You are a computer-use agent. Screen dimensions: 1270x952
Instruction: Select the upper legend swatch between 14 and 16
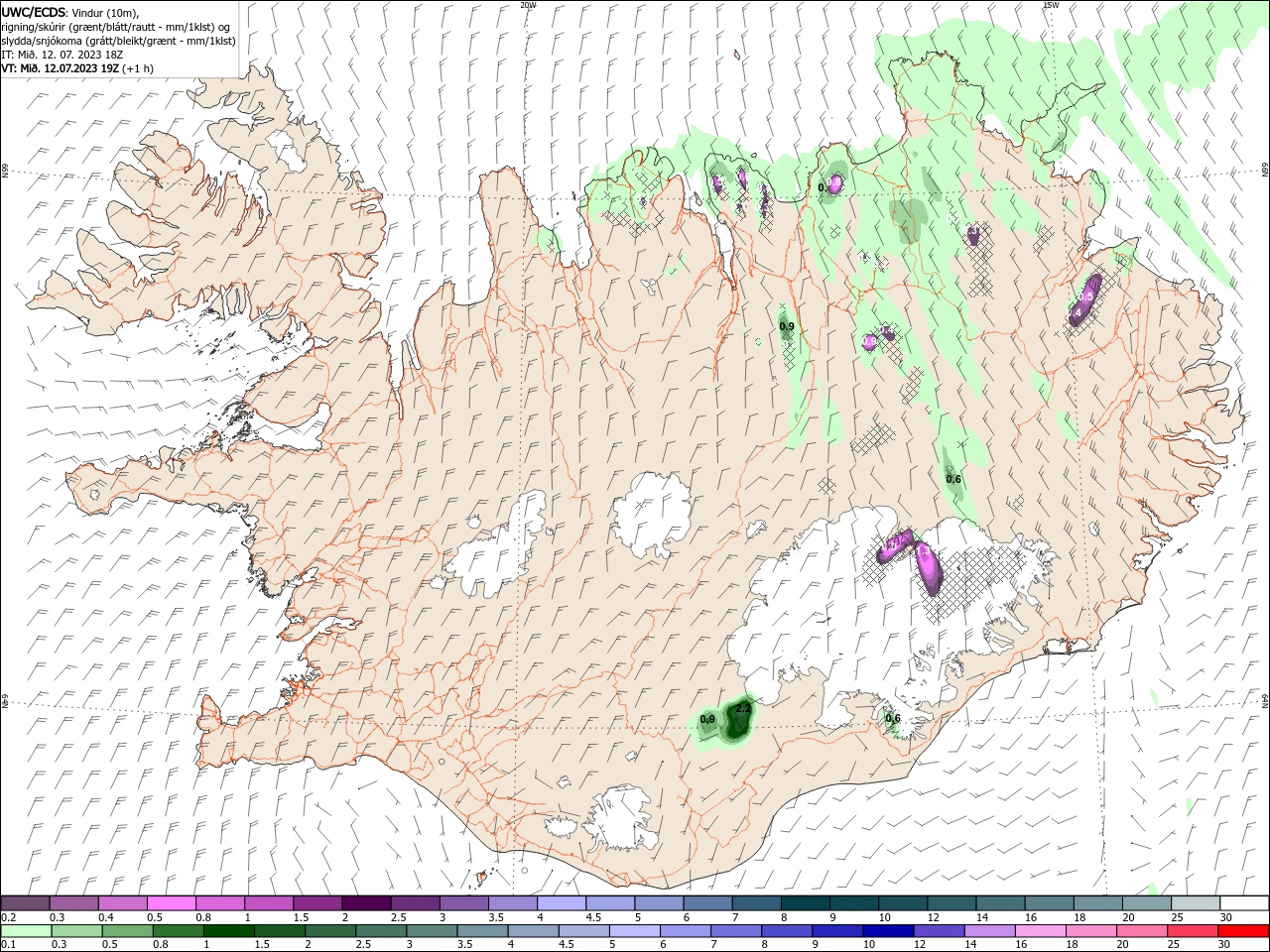tap(1001, 903)
